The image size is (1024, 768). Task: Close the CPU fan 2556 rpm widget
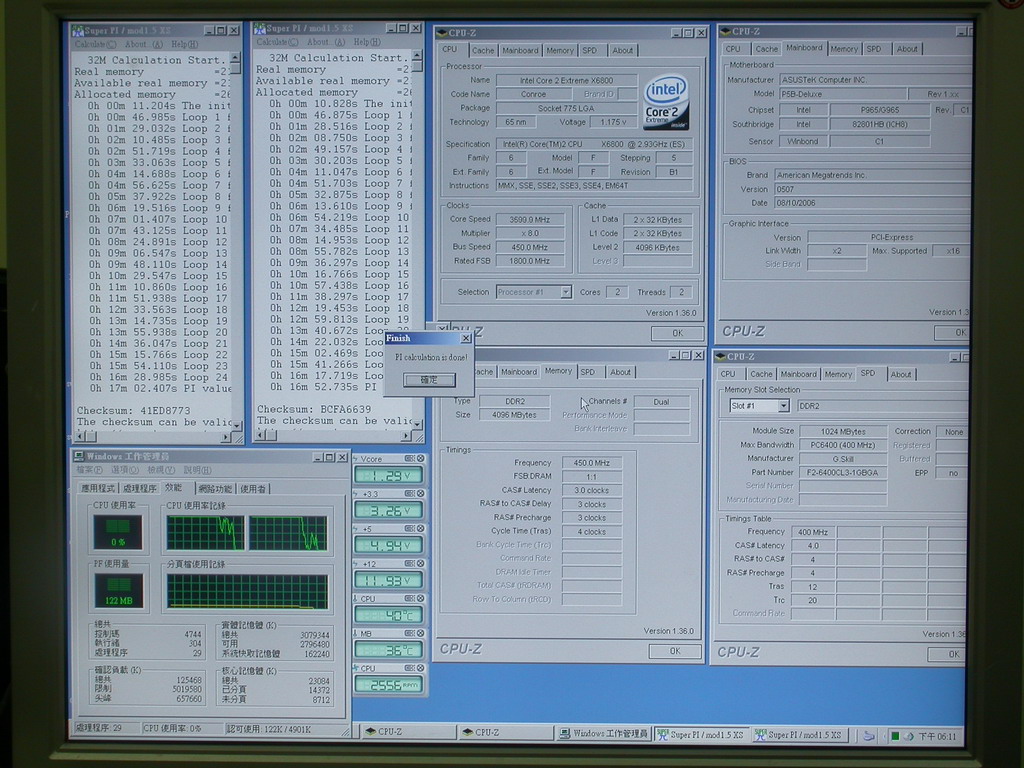[421, 668]
